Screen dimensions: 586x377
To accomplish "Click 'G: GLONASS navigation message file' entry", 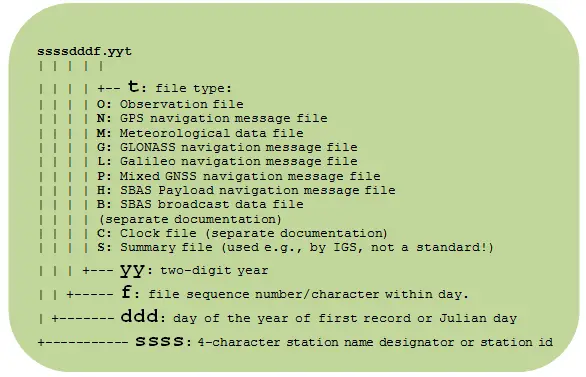I will coord(227,147).
